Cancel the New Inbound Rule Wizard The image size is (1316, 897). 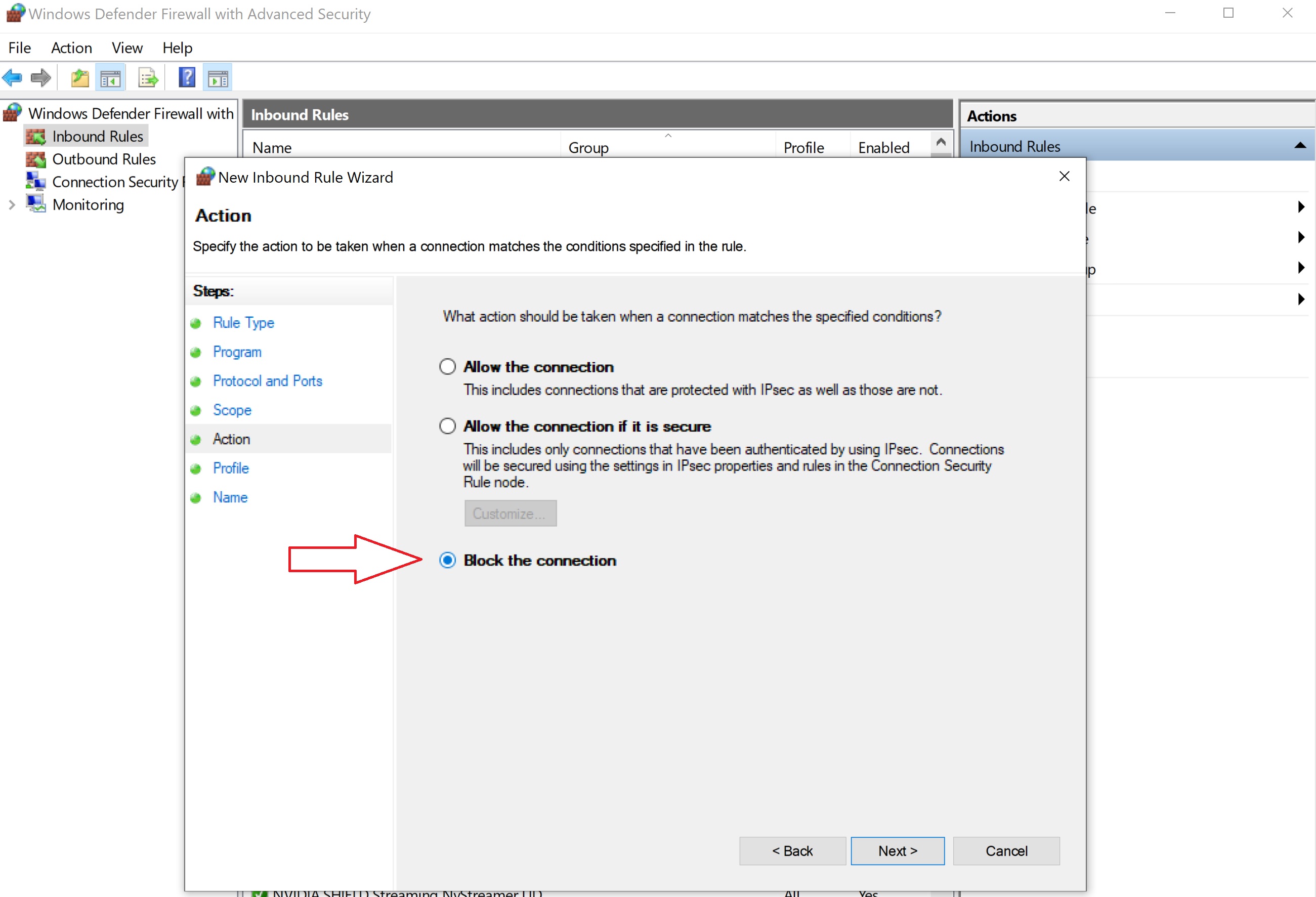point(1006,850)
